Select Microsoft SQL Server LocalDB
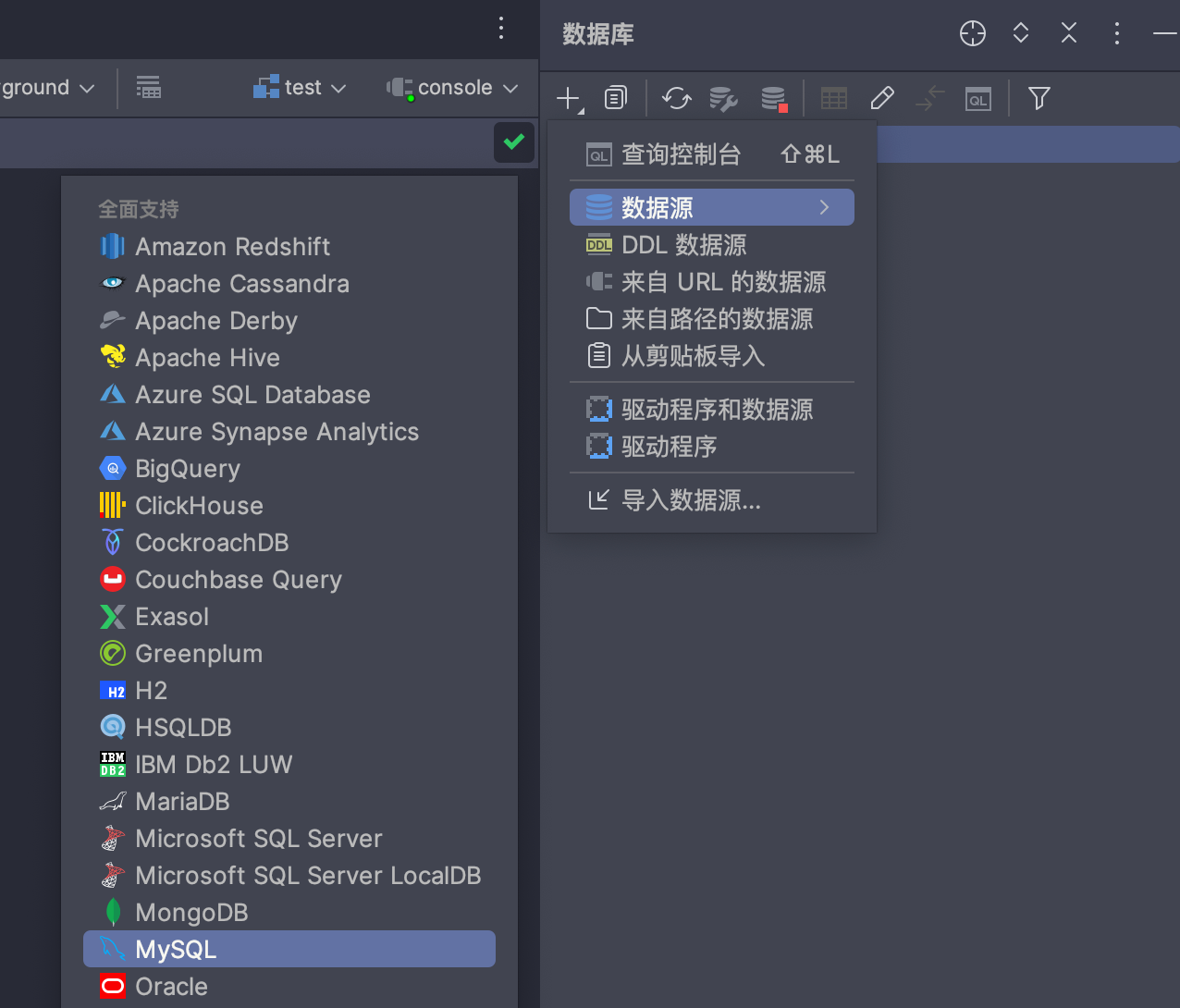Image resolution: width=1180 pixels, height=1008 pixels. pyautogui.click(x=289, y=875)
